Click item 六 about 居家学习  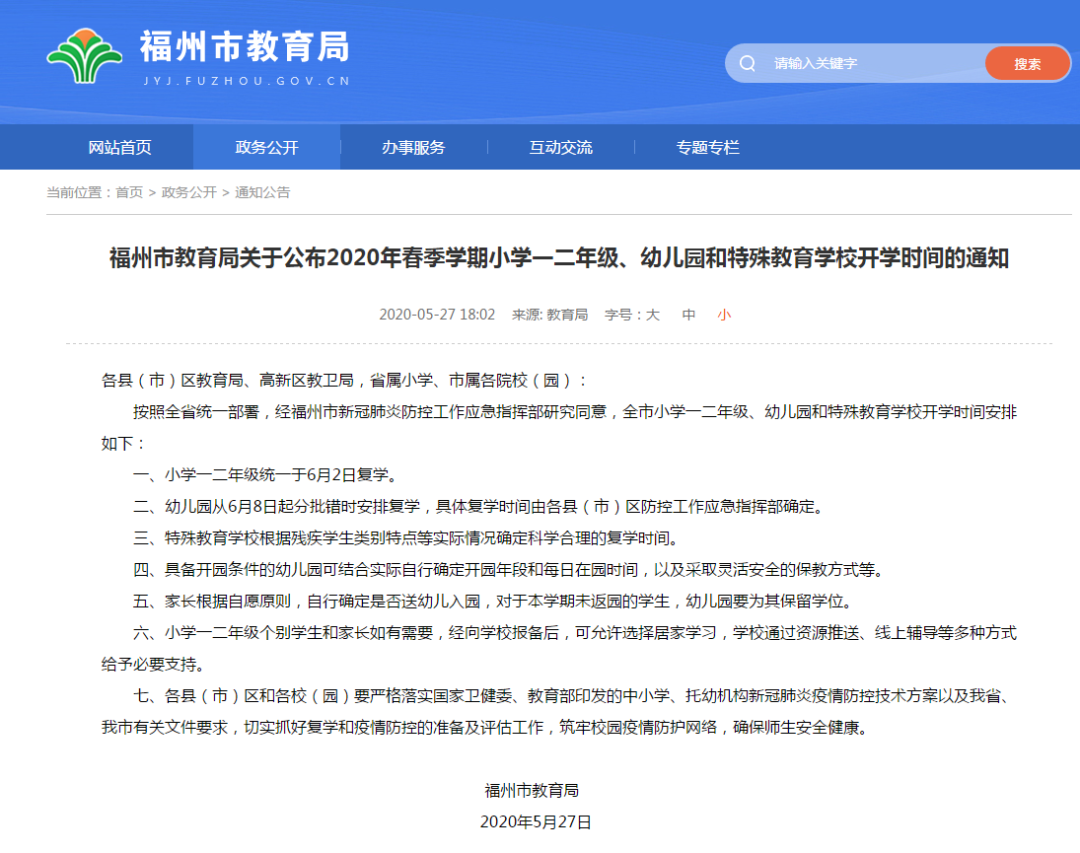click(559, 648)
